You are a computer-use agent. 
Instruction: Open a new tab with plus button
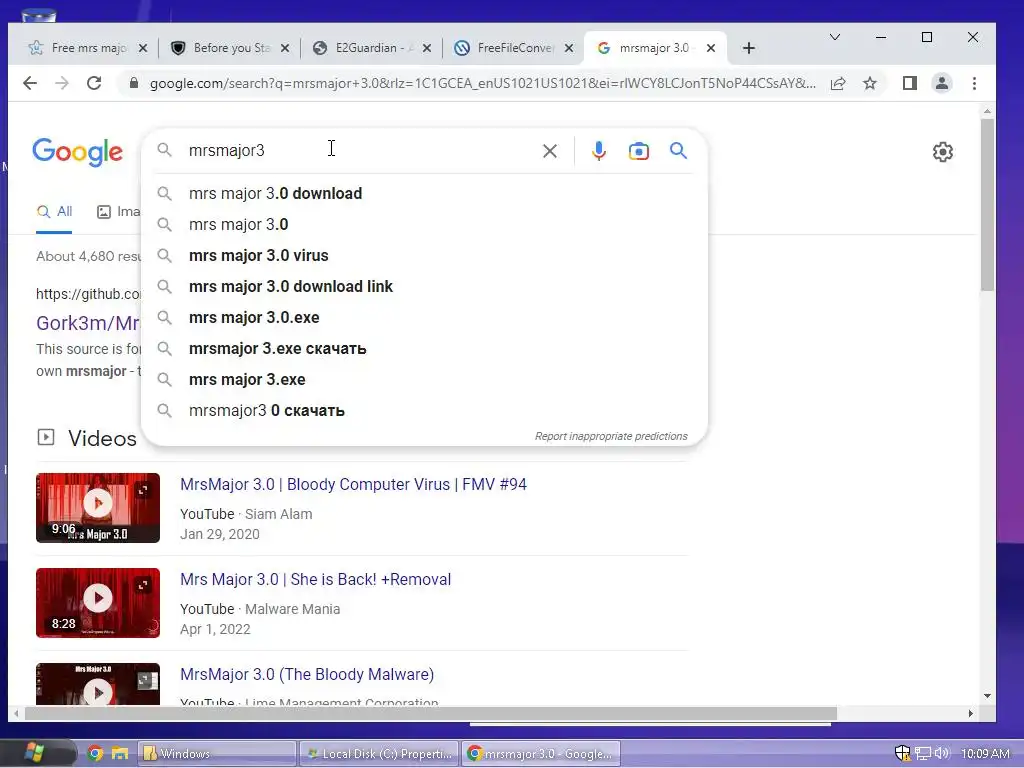(749, 48)
